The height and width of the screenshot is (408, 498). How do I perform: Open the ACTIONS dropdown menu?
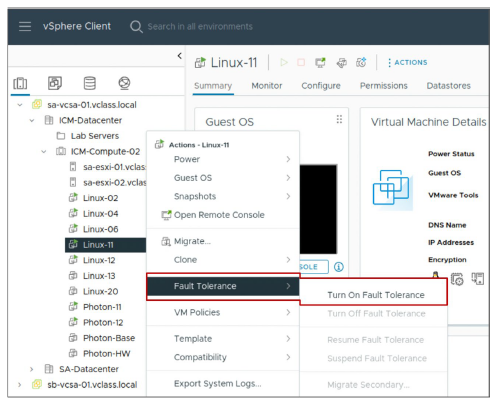407,62
